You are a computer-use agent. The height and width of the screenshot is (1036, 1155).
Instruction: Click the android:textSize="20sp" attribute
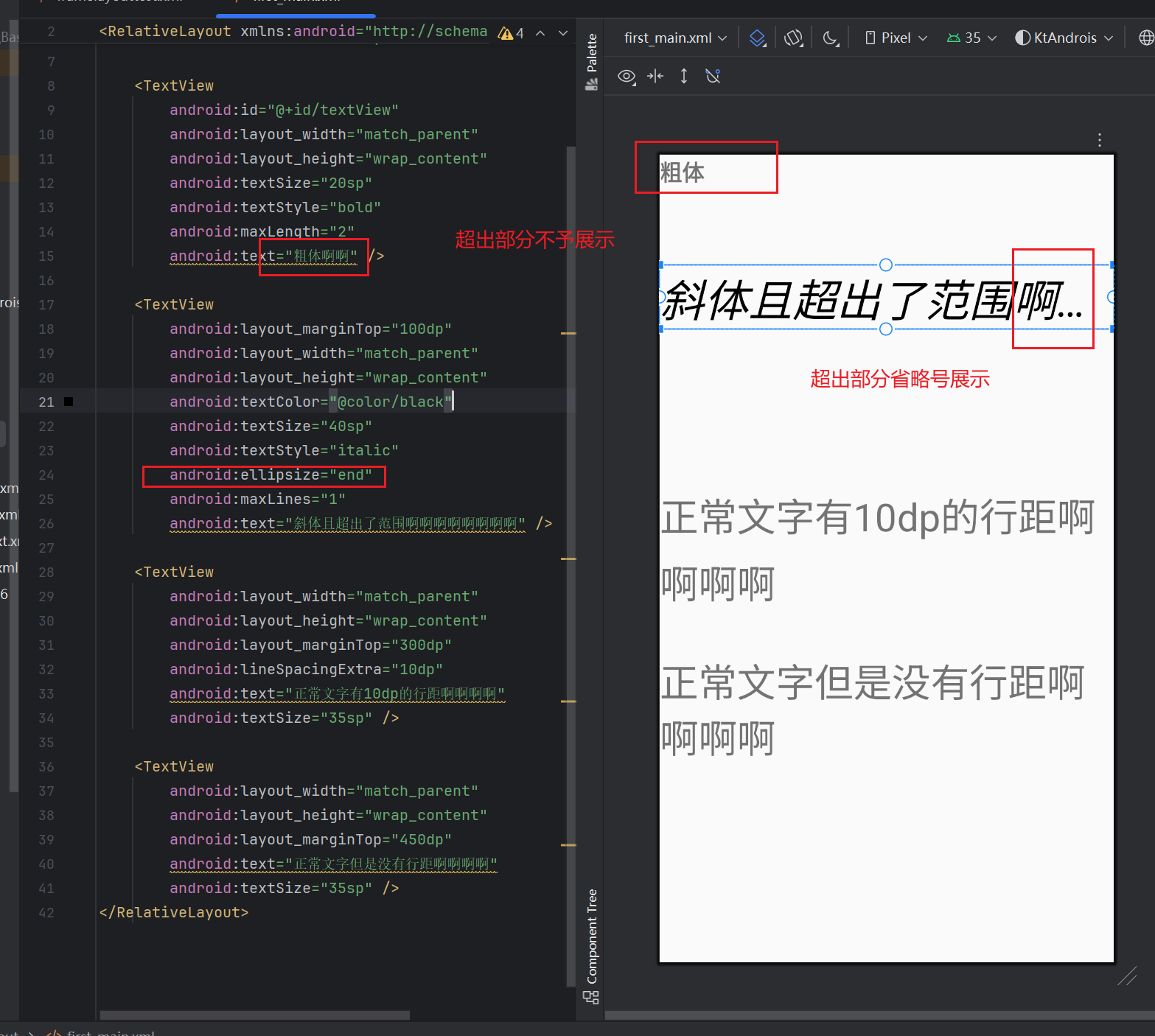[x=271, y=183]
